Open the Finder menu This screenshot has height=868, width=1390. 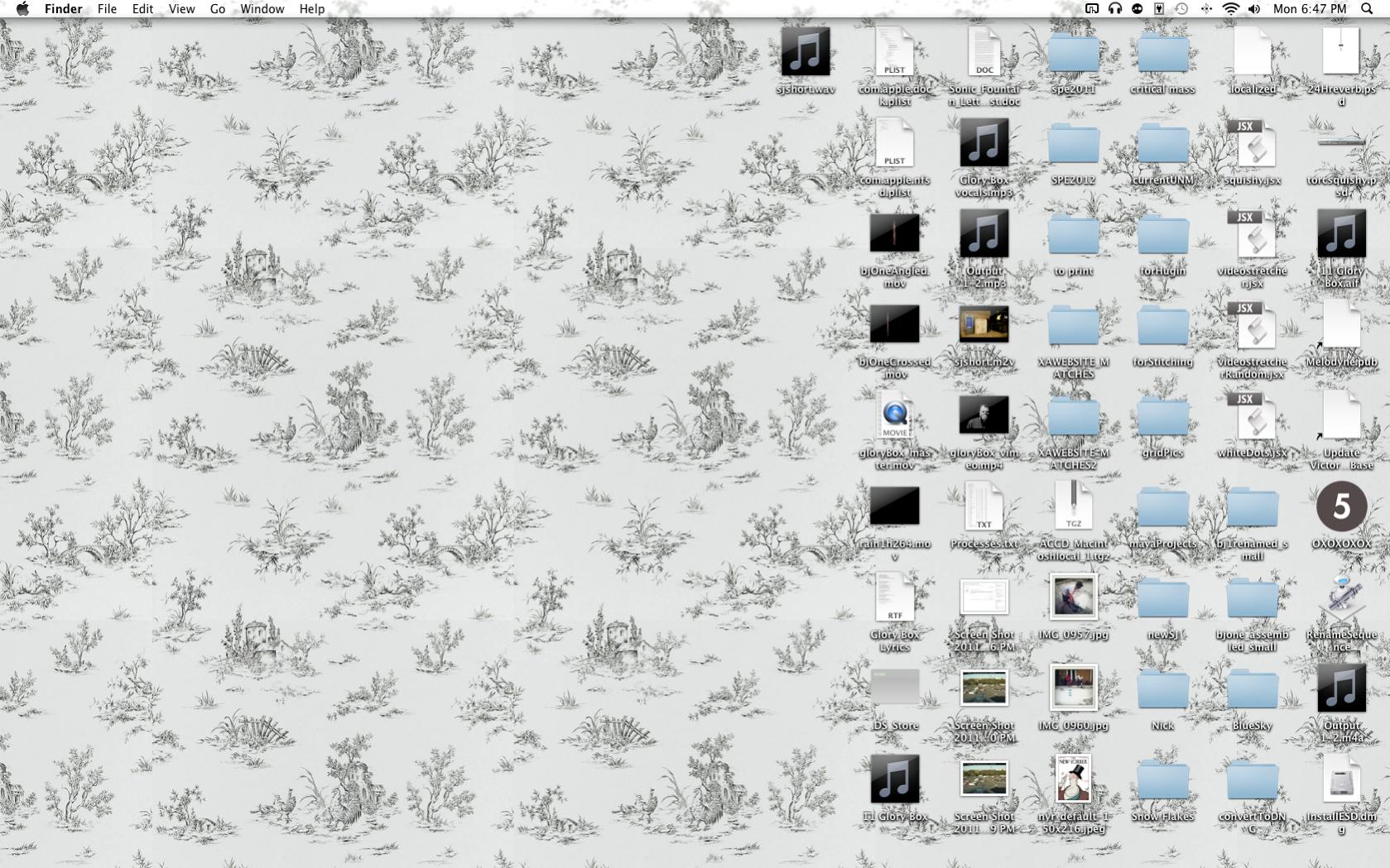[x=63, y=9]
